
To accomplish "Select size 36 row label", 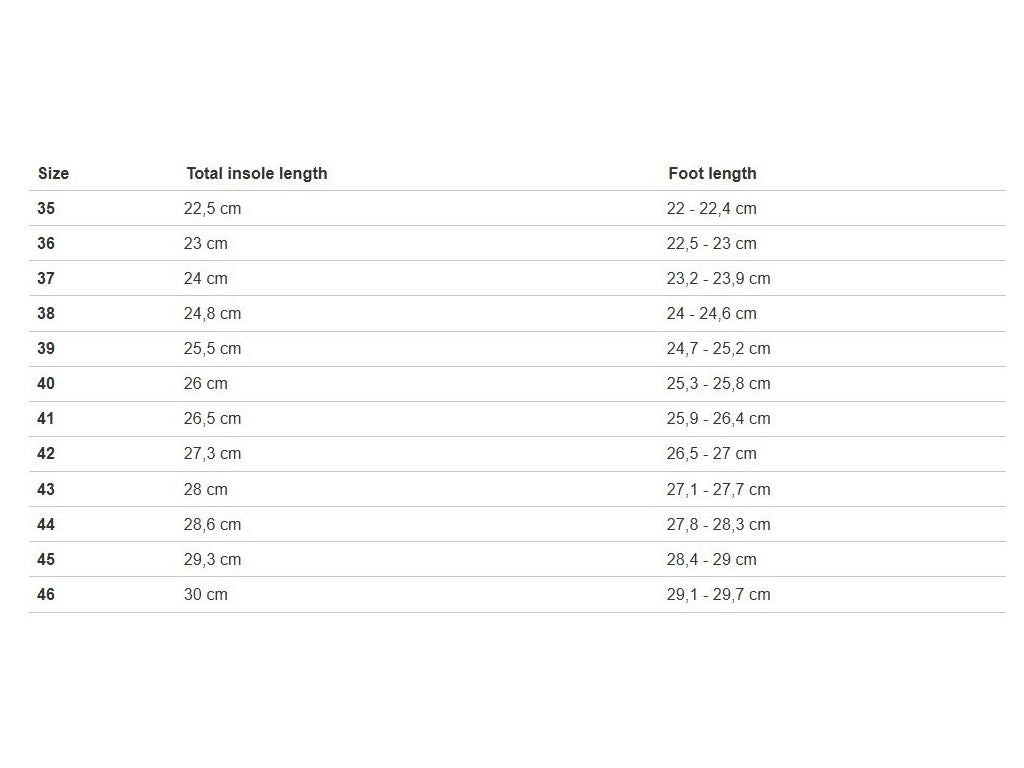I will coord(46,243).
